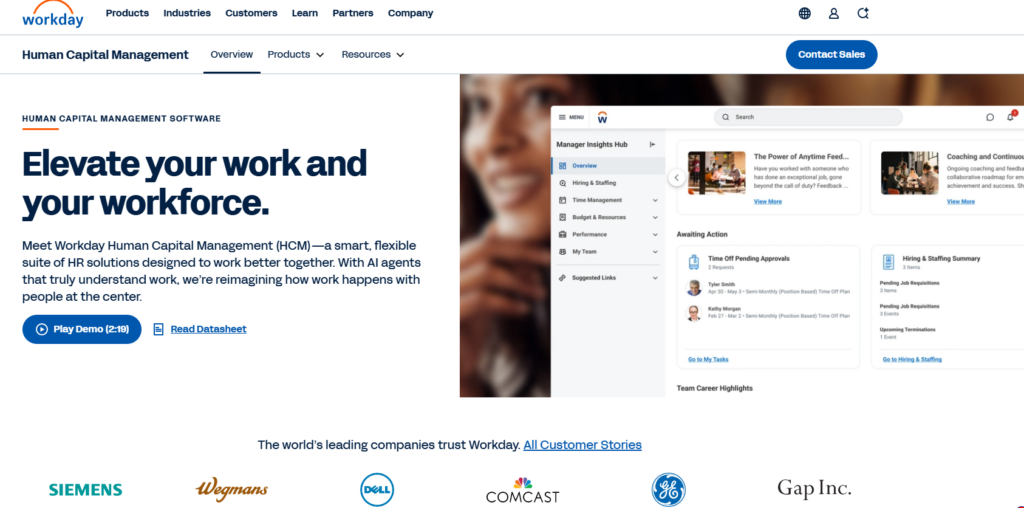Click View More under Coaching card
Screen dimensions: 1024x508
pyautogui.click(x=961, y=202)
